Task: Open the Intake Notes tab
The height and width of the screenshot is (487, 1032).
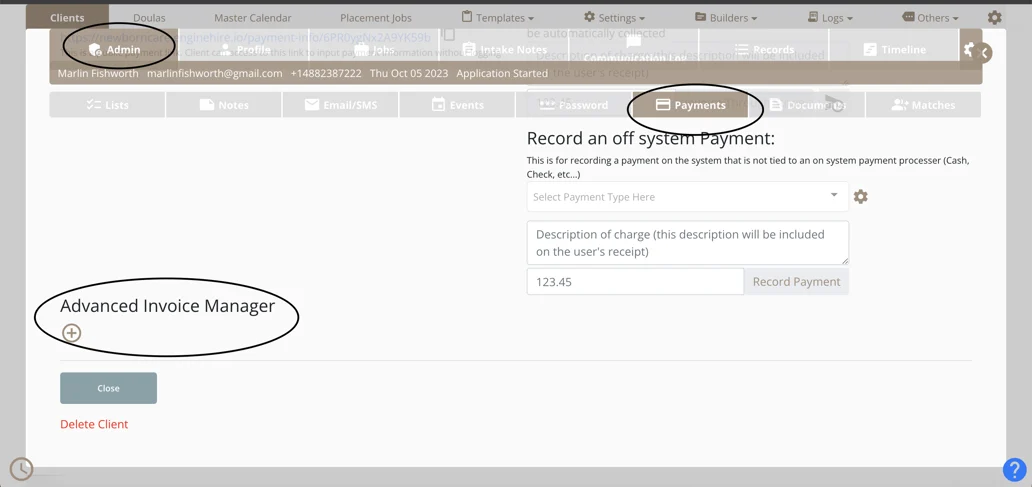Action: [504, 49]
